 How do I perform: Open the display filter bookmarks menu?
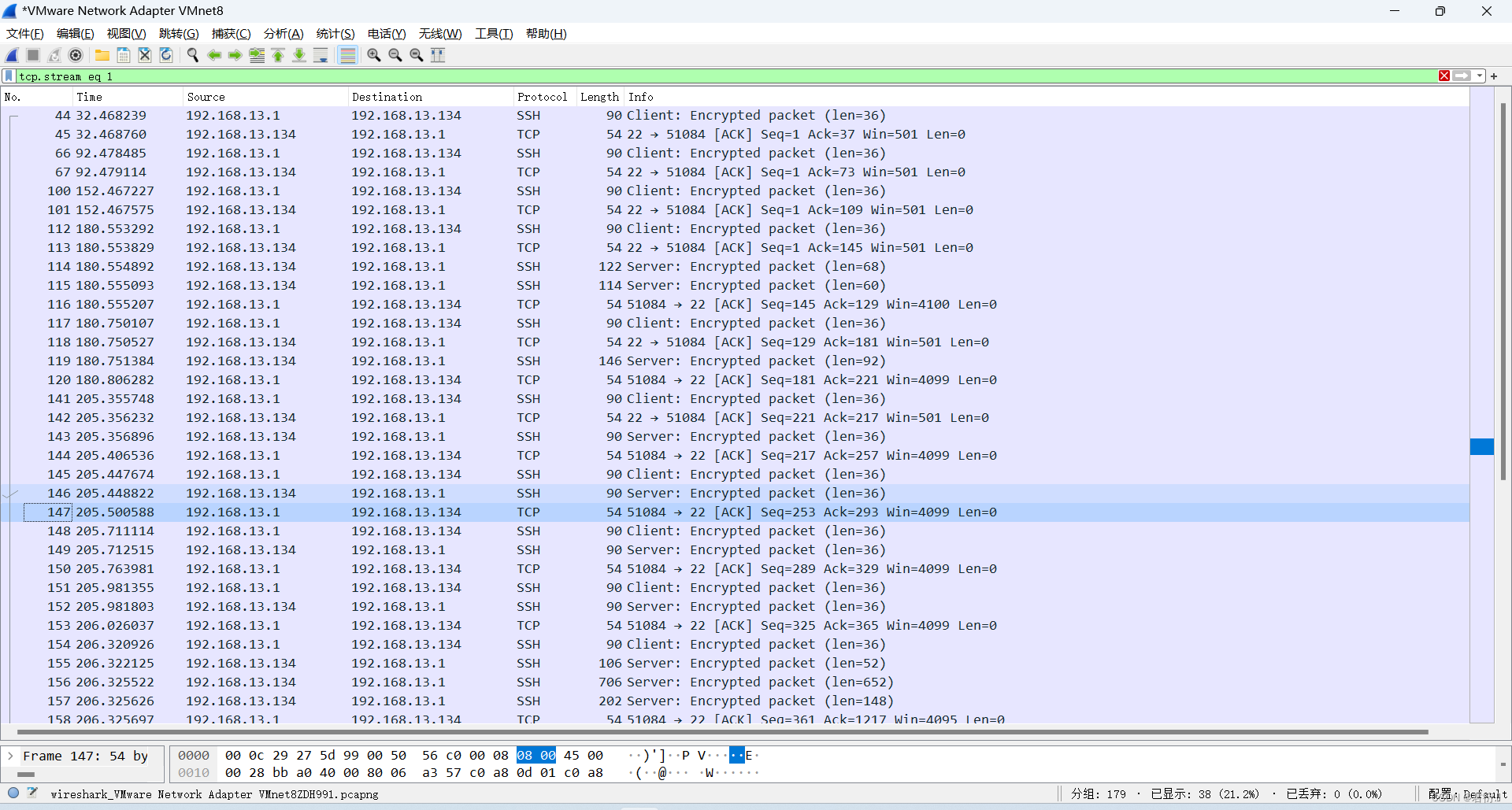point(8,76)
